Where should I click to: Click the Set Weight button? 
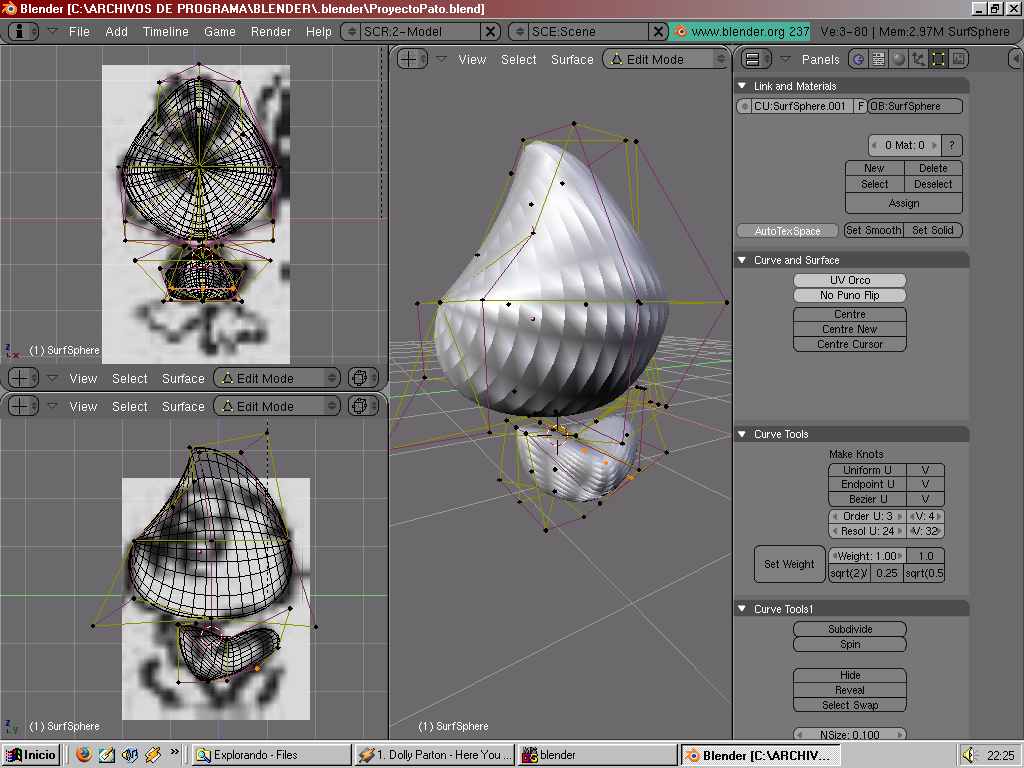coord(789,564)
